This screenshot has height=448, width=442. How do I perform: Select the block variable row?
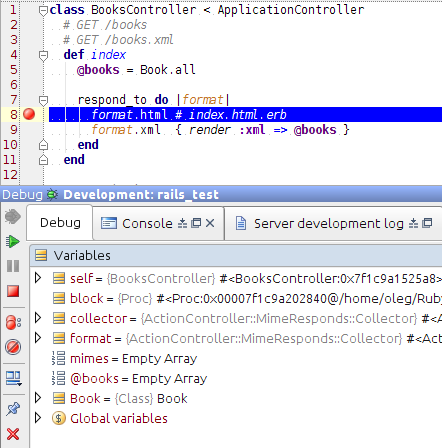[x=237, y=298]
